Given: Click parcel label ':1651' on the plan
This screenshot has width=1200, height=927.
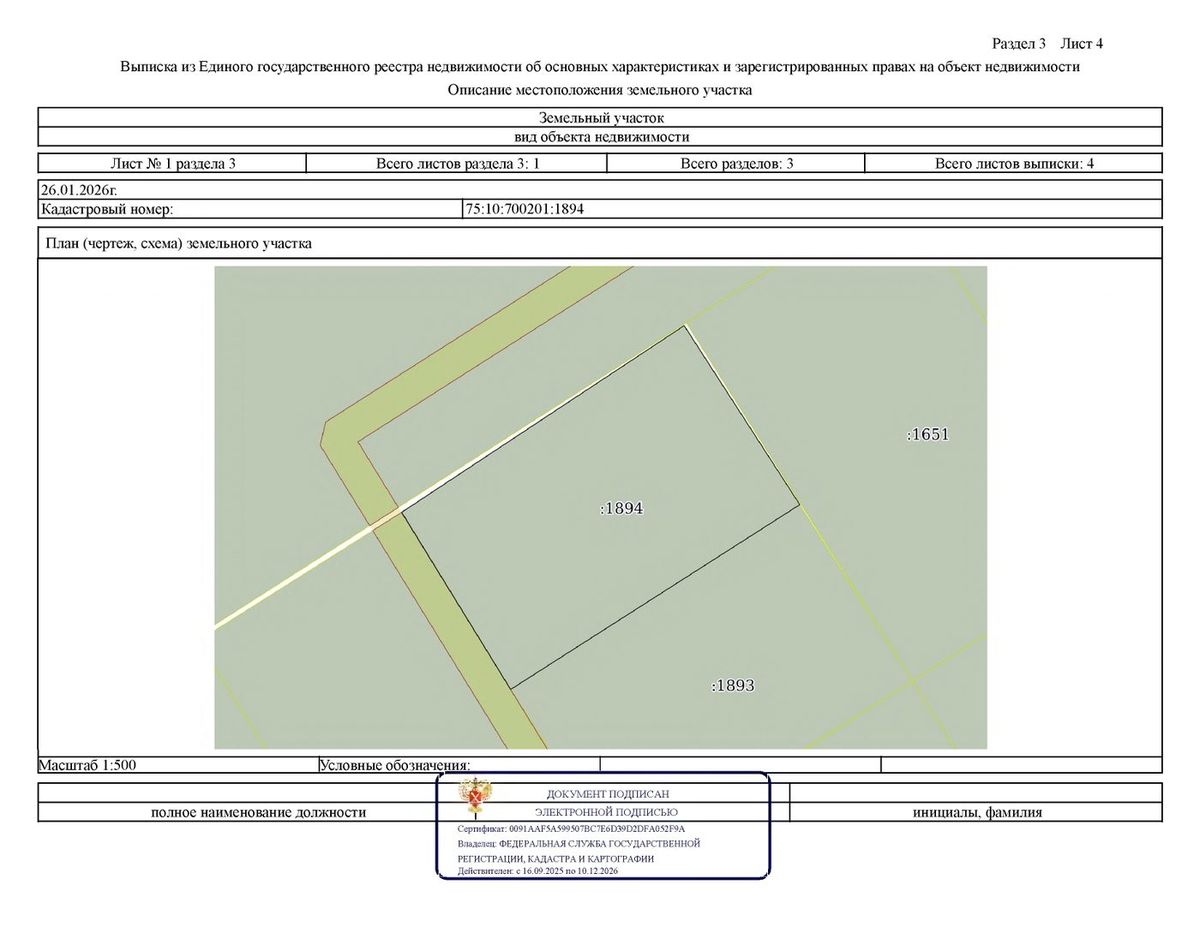Looking at the screenshot, I should point(927,434).
